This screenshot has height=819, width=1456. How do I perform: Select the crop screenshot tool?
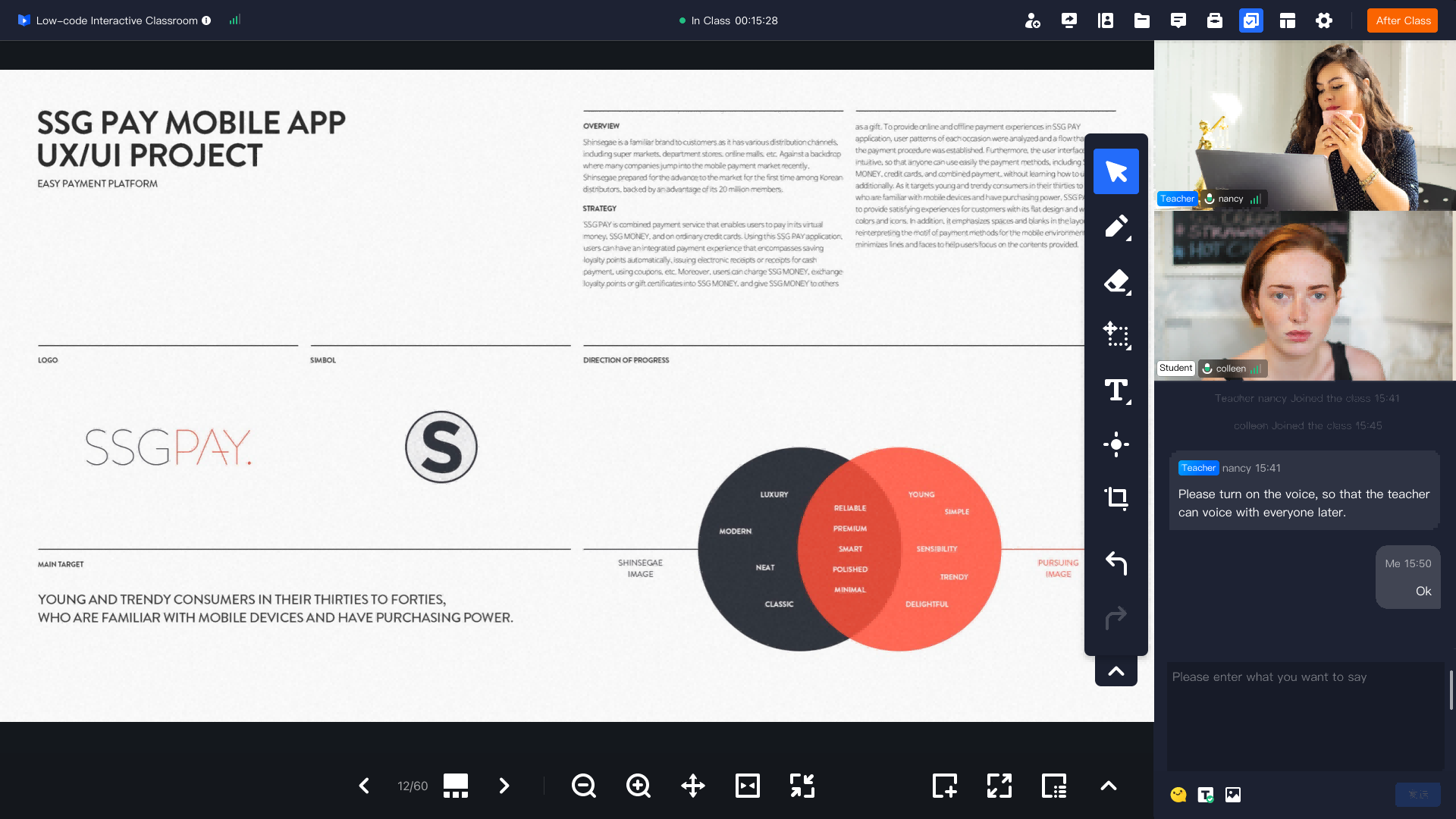coord(1116,498)
